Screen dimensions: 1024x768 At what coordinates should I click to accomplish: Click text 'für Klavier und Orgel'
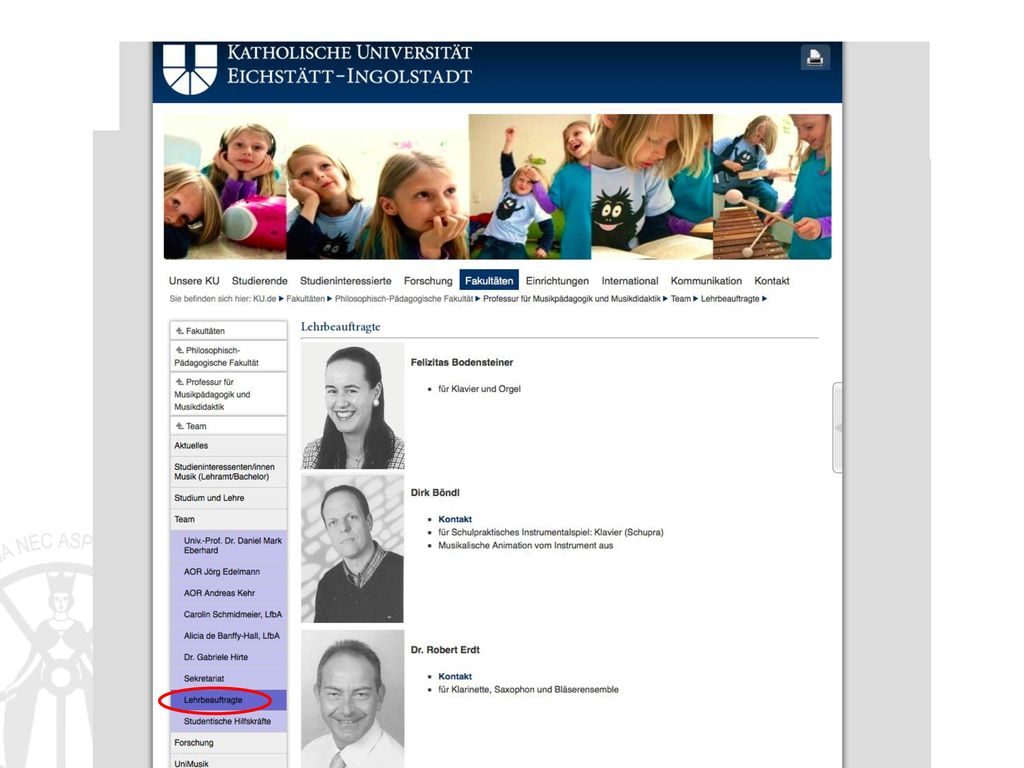pyautogui.click(x=479, y=389)
